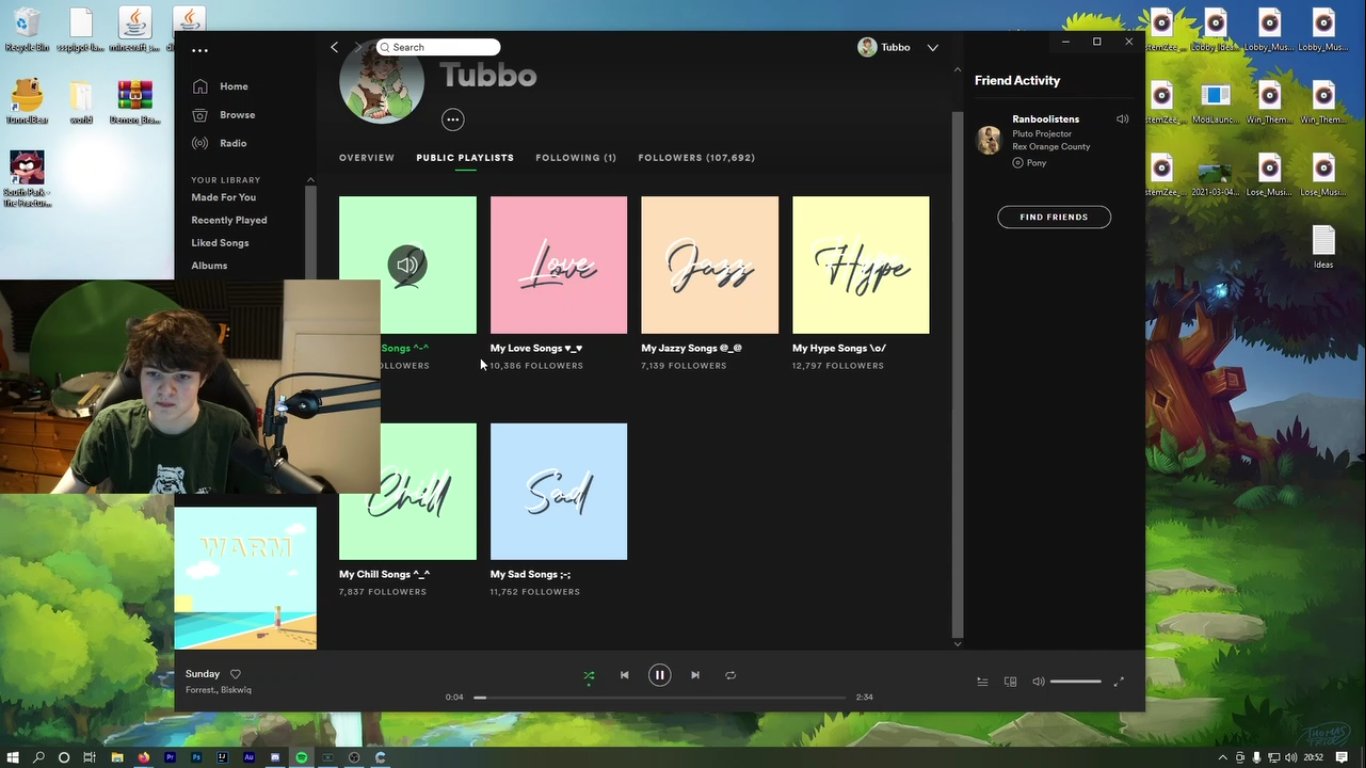This screenshot has height=768, width=1366.
Task: Open the Pony album in Friend Activity
Action: click(1036, 162)
